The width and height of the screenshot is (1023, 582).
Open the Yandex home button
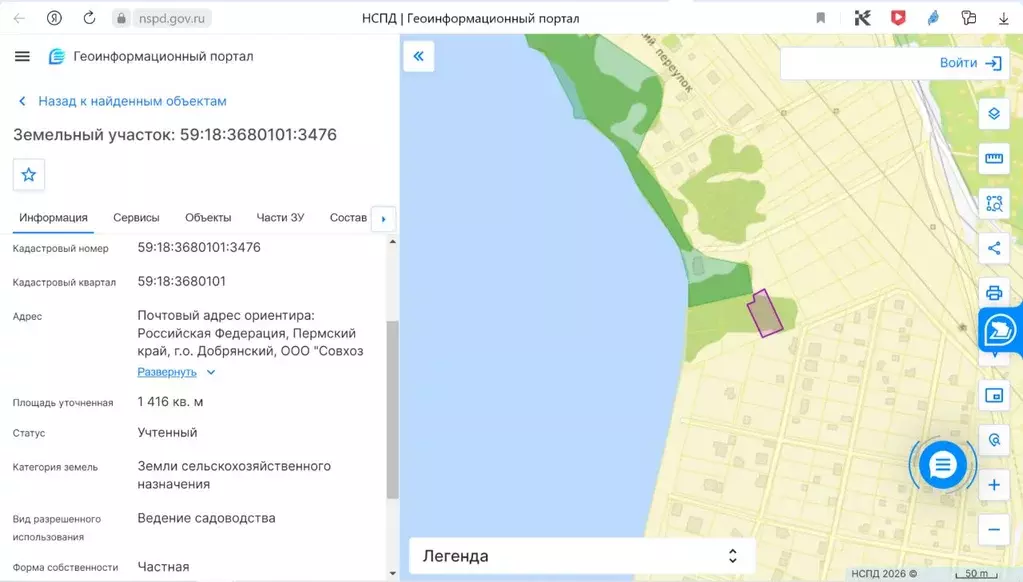[x=54, y=18]
